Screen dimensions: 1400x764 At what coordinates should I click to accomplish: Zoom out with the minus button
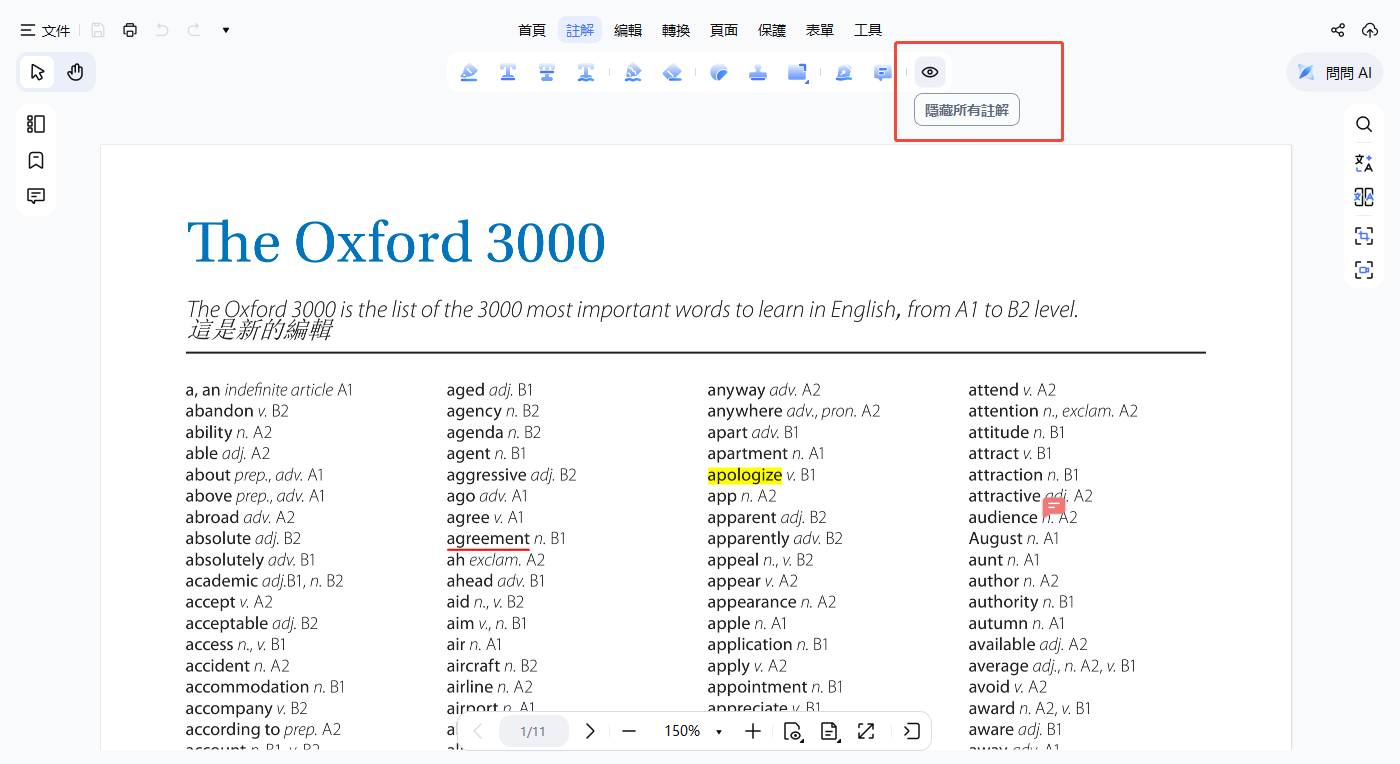(x=629, y=731)
